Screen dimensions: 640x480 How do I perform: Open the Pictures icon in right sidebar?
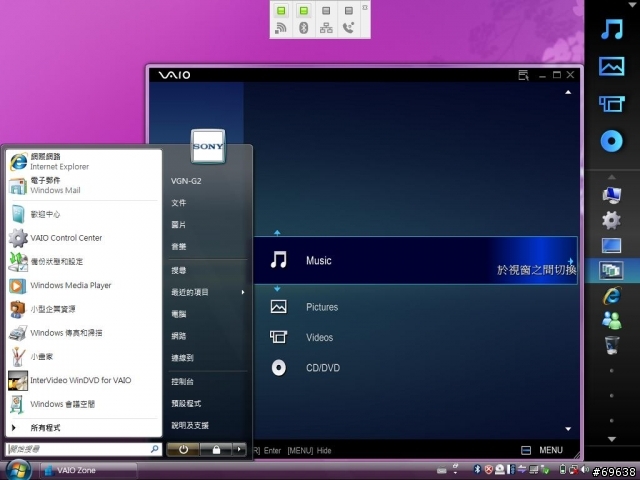coord(611,67)
